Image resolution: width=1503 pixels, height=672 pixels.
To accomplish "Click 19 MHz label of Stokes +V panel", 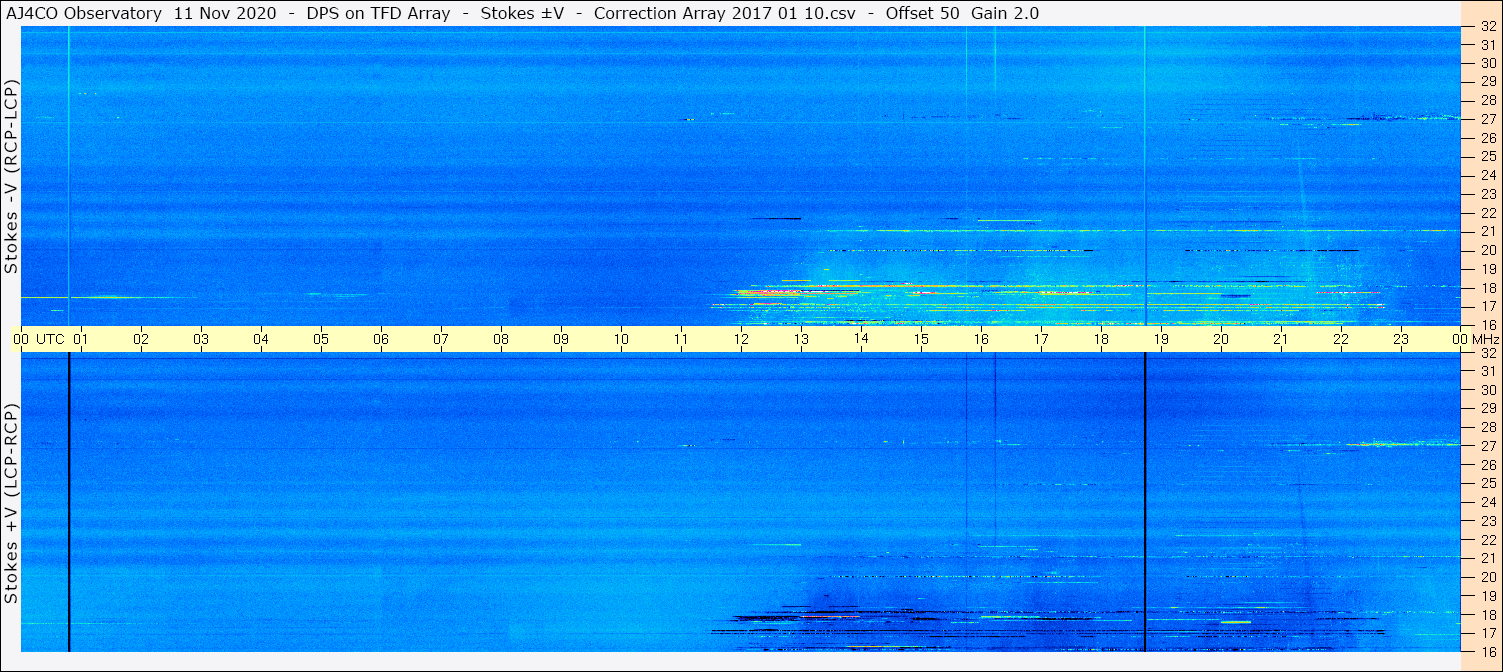I will 1488,595.
